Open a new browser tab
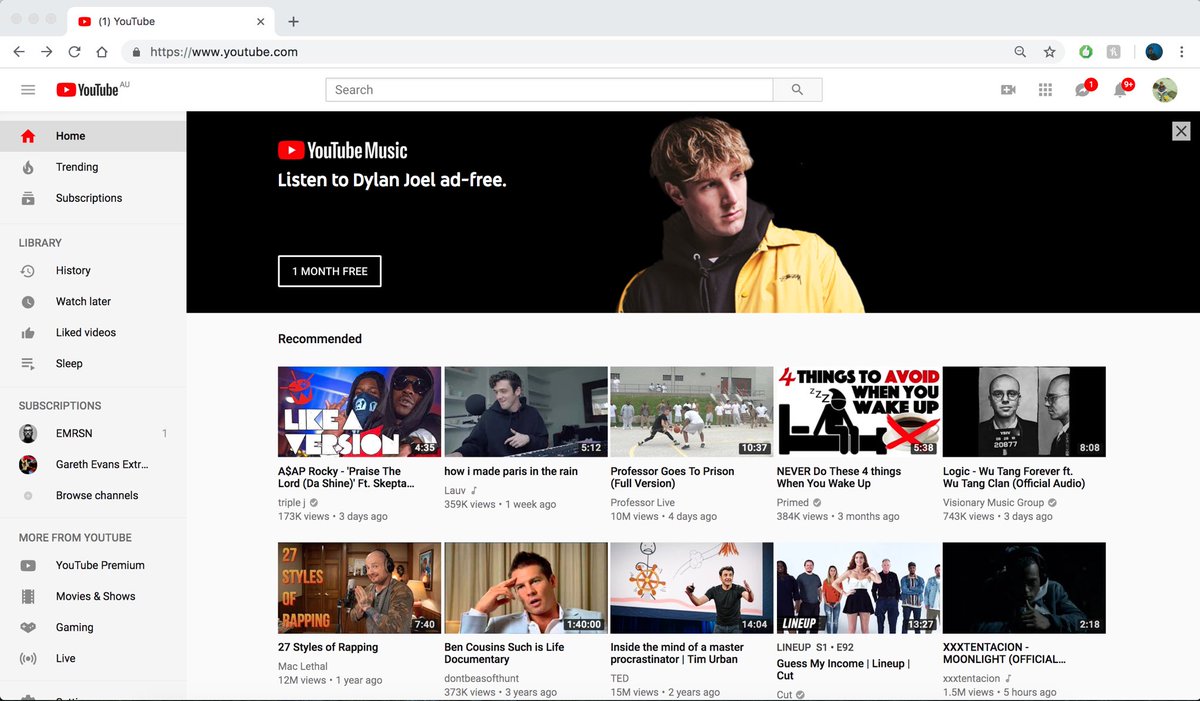This screenshot has height=701, width=1200. pyautogui.click(x=293, y=22)
